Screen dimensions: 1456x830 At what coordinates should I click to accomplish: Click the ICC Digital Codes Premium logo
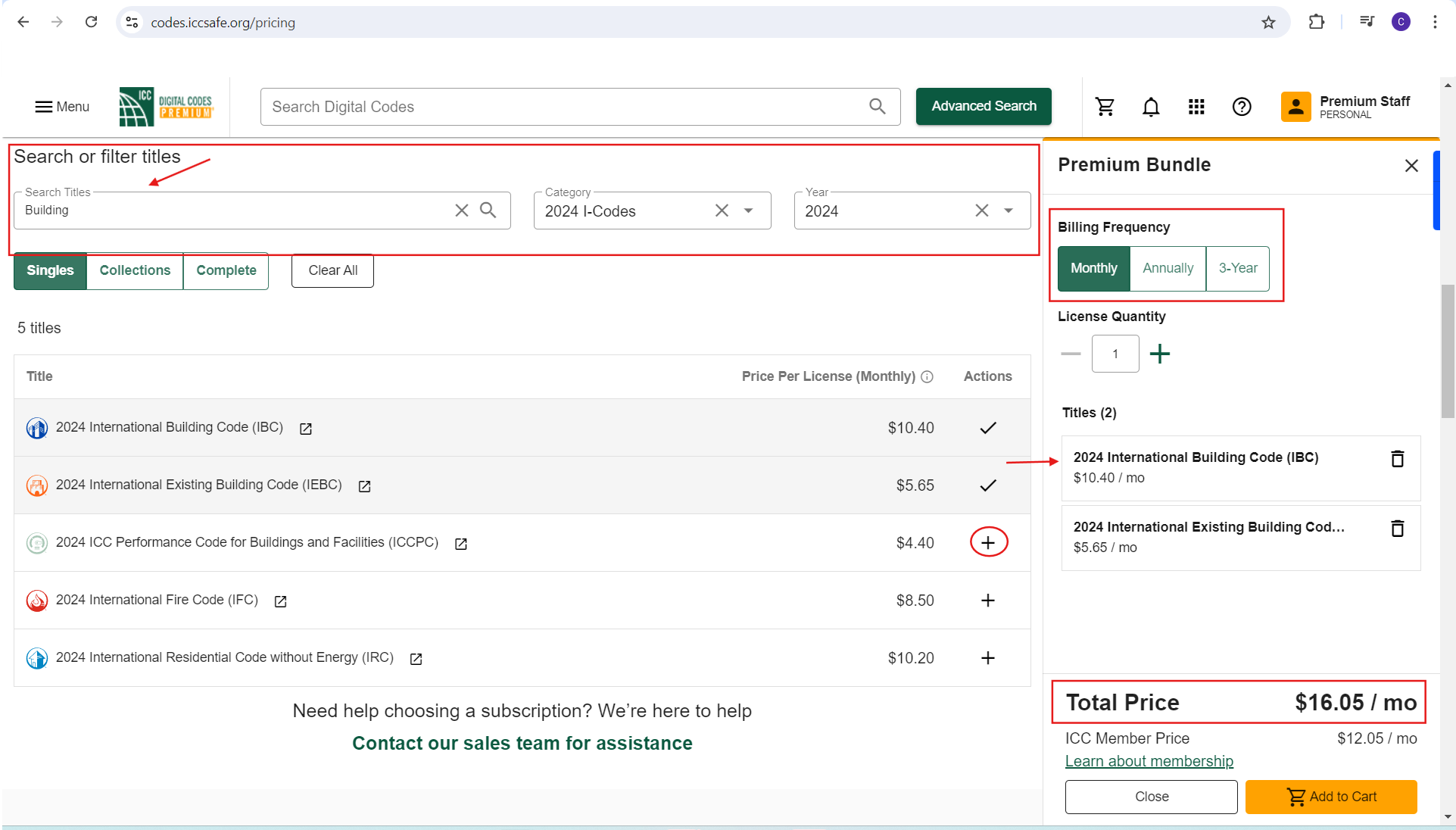tap(167, 107)
